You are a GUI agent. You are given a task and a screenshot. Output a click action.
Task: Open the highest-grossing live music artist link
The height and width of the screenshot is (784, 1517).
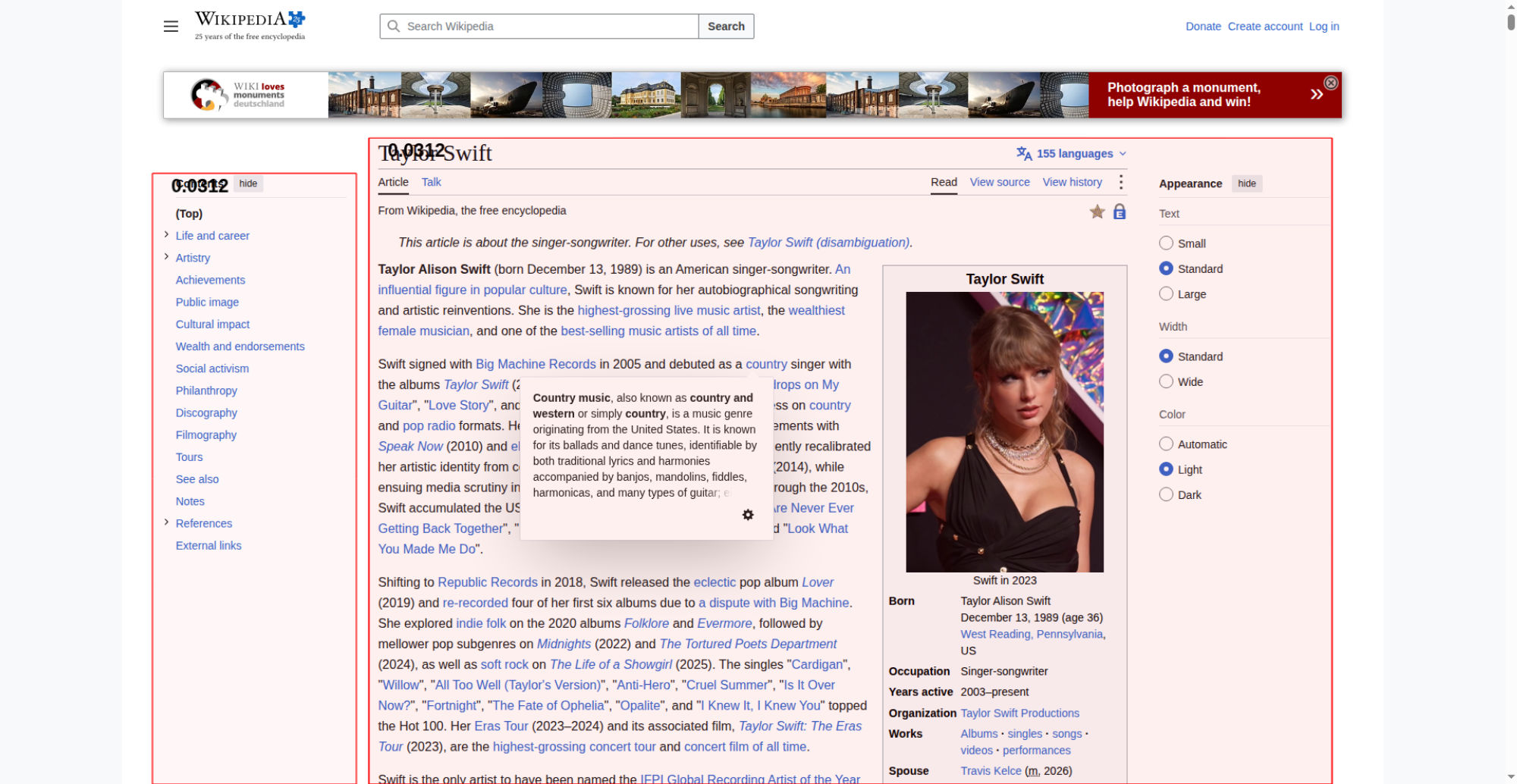click(669, 310)
